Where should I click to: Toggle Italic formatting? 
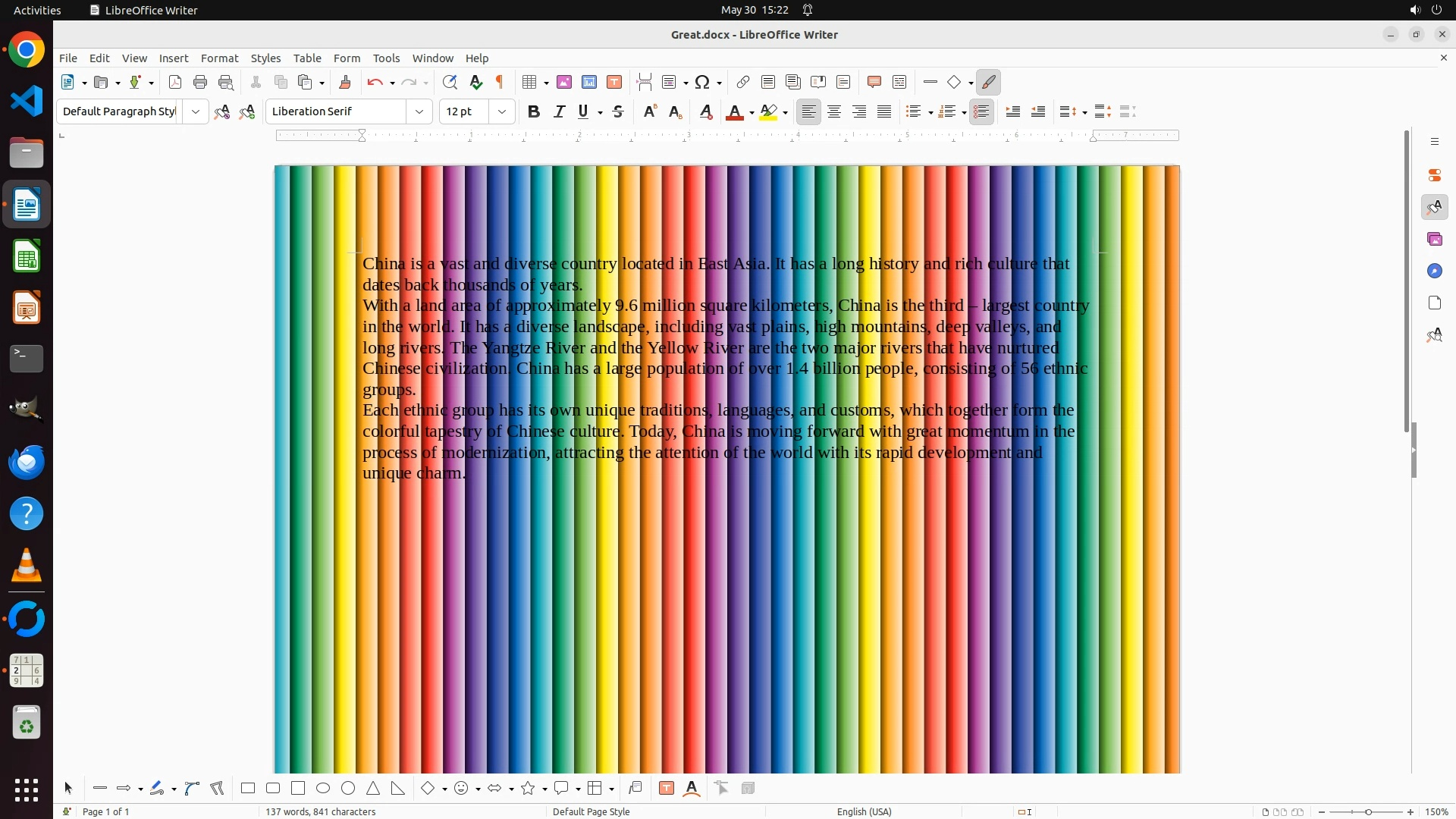tap(559, 111)
